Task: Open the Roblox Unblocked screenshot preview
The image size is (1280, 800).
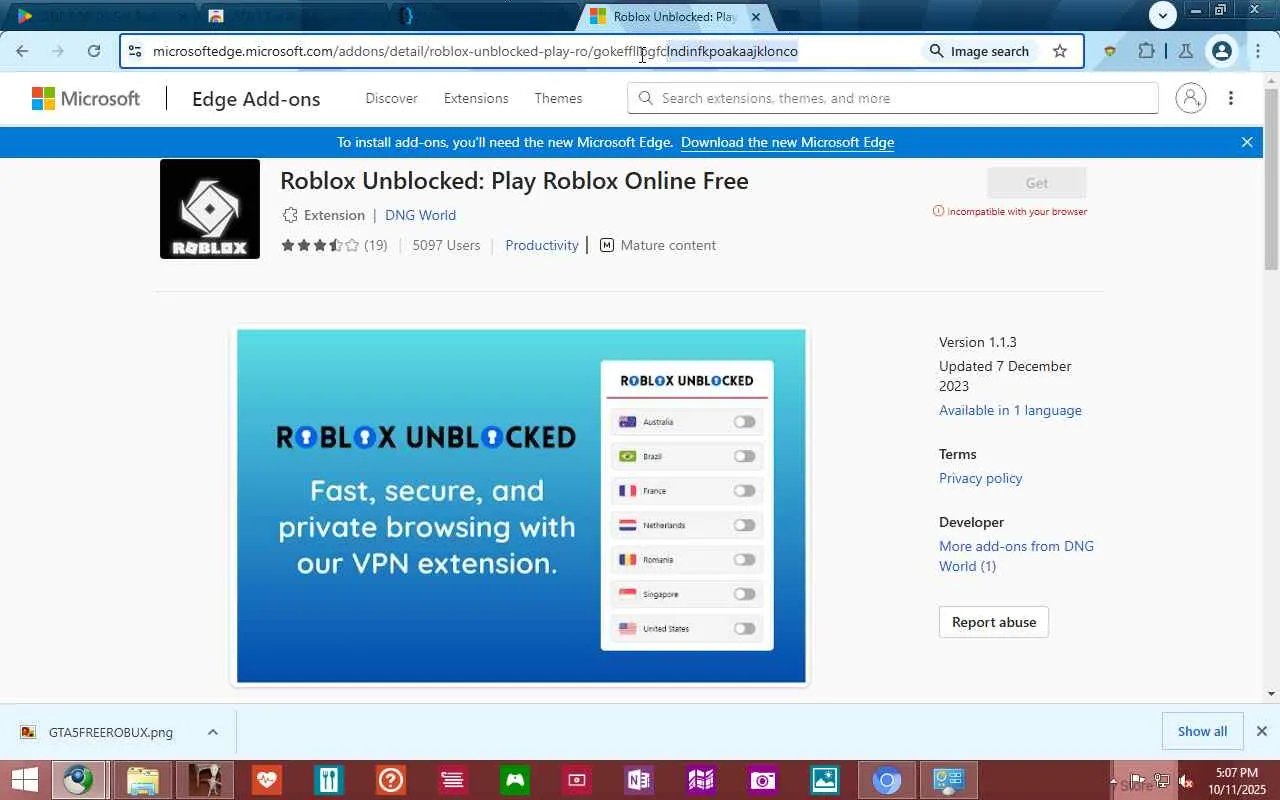Action: [x=521, y=506]
